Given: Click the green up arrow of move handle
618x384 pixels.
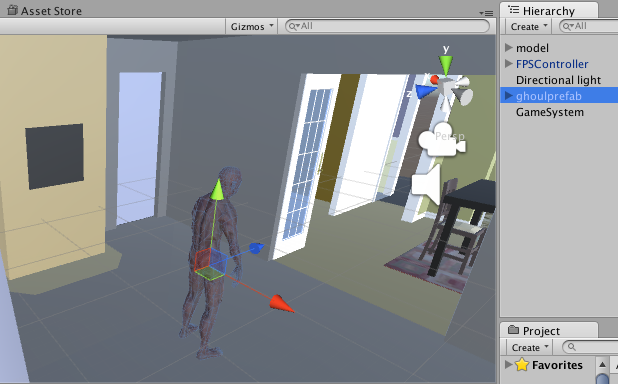Looking at the screenshot, I should (216, 190).
